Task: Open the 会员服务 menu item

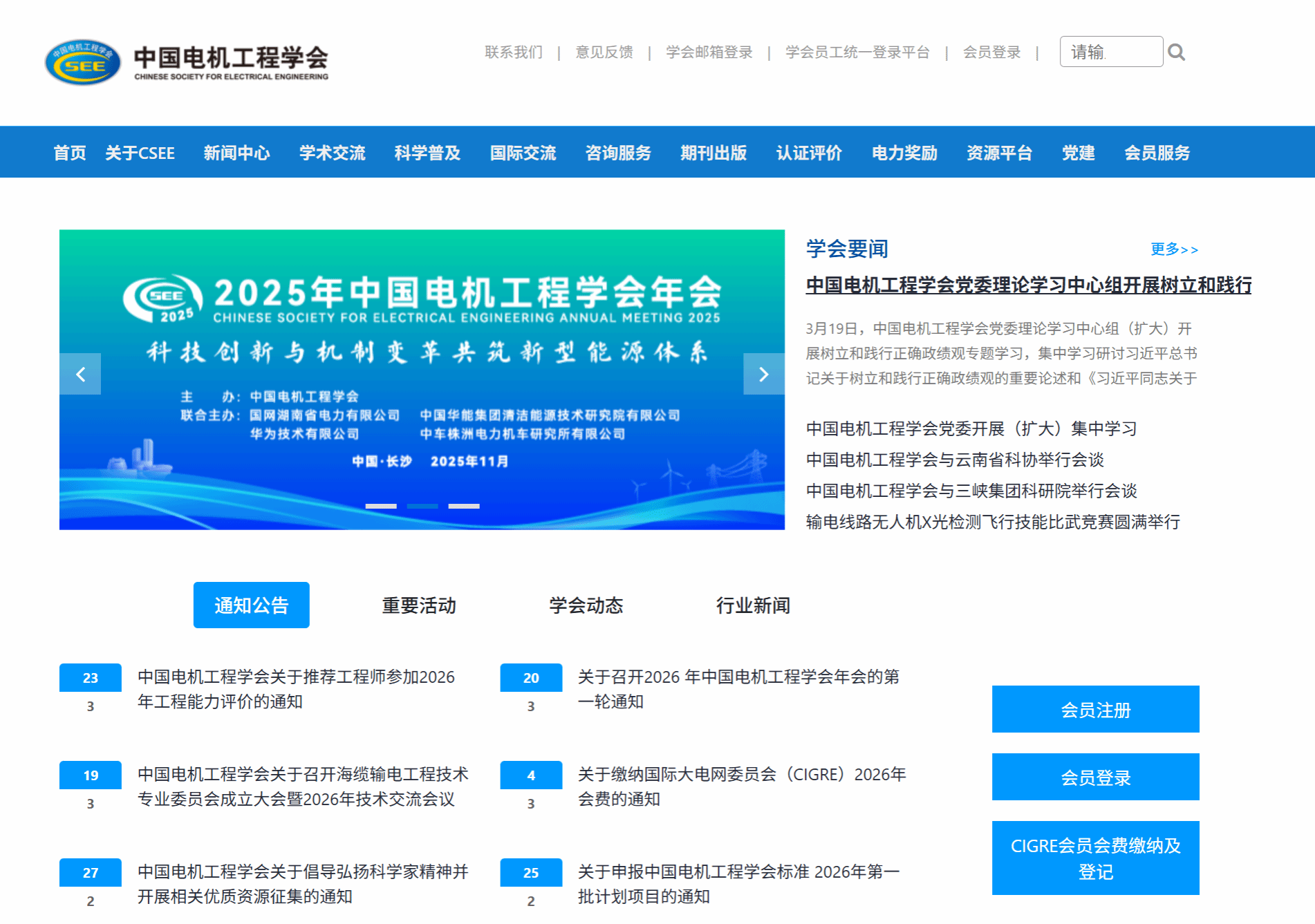Action: 1157,153
